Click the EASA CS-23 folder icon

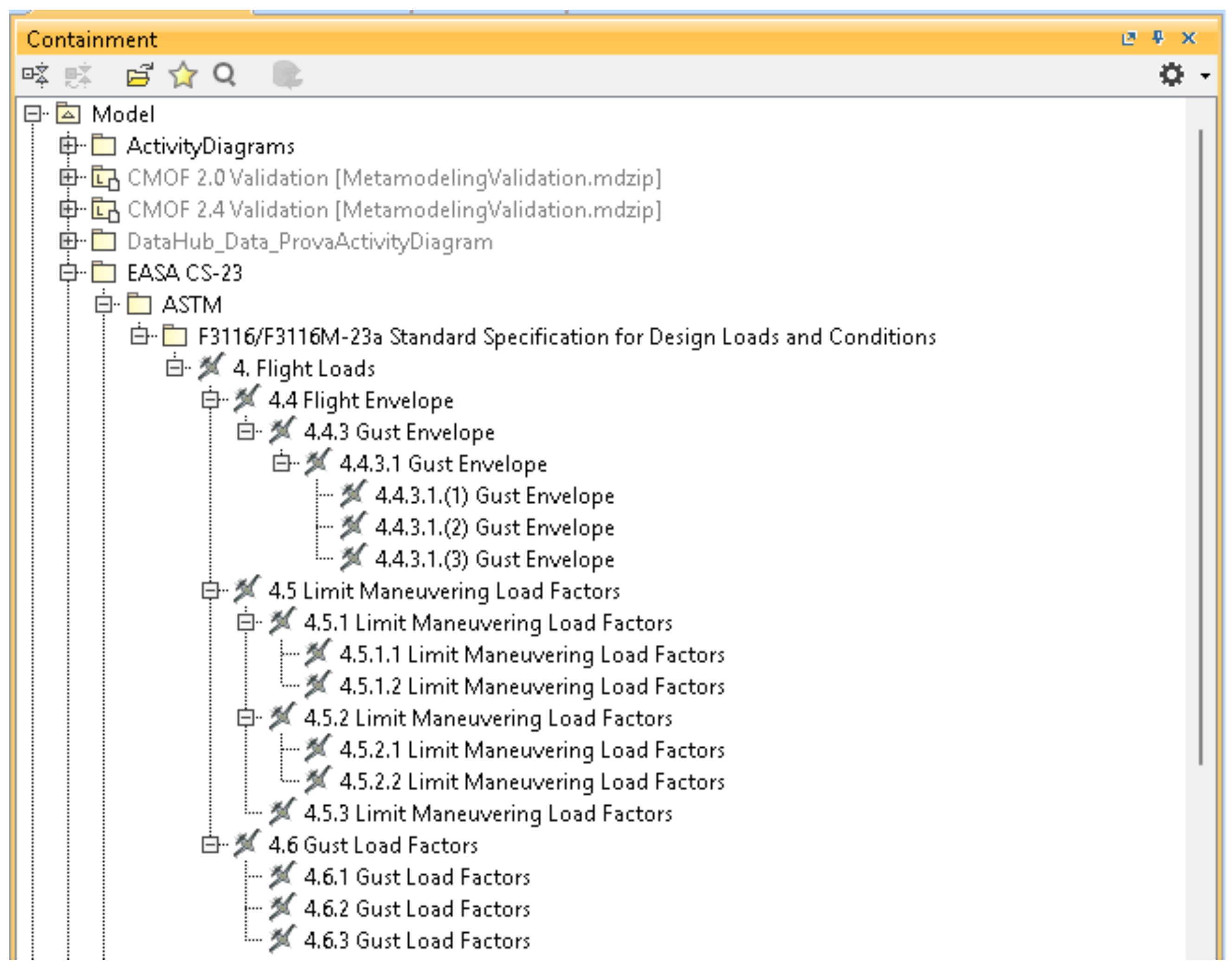tap(104, 273)
